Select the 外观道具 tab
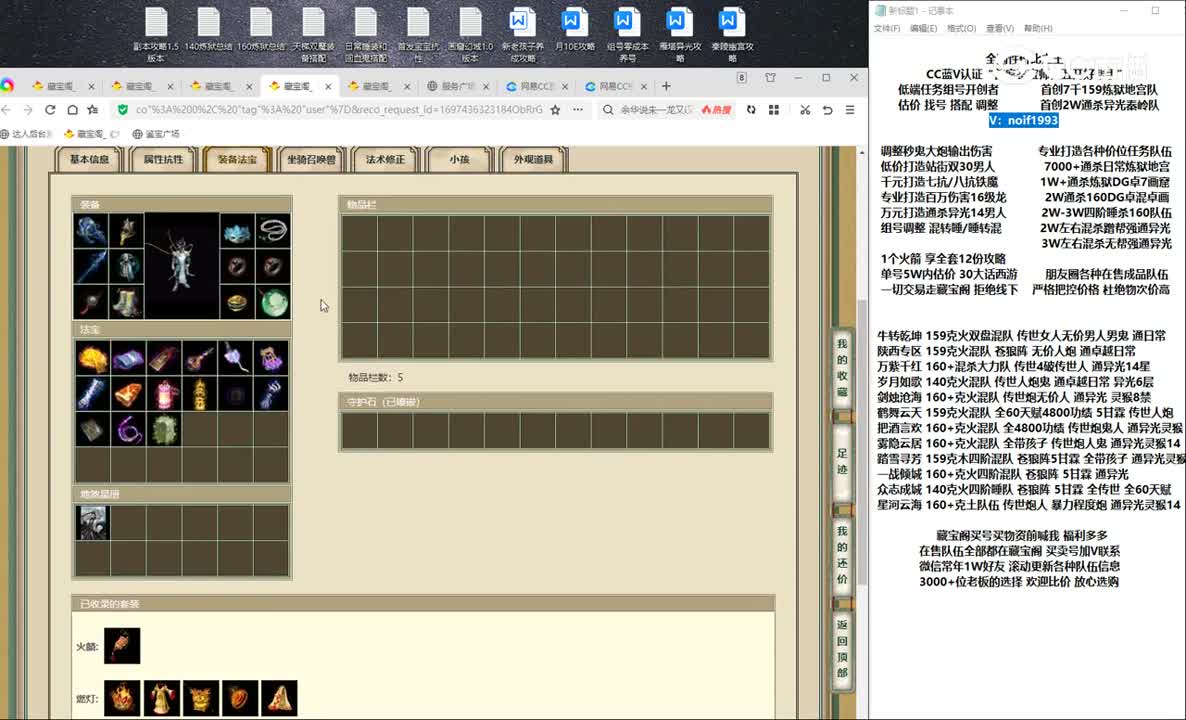Image resolution: width=1186 pixels, height=720 pixels. [533, 160]
